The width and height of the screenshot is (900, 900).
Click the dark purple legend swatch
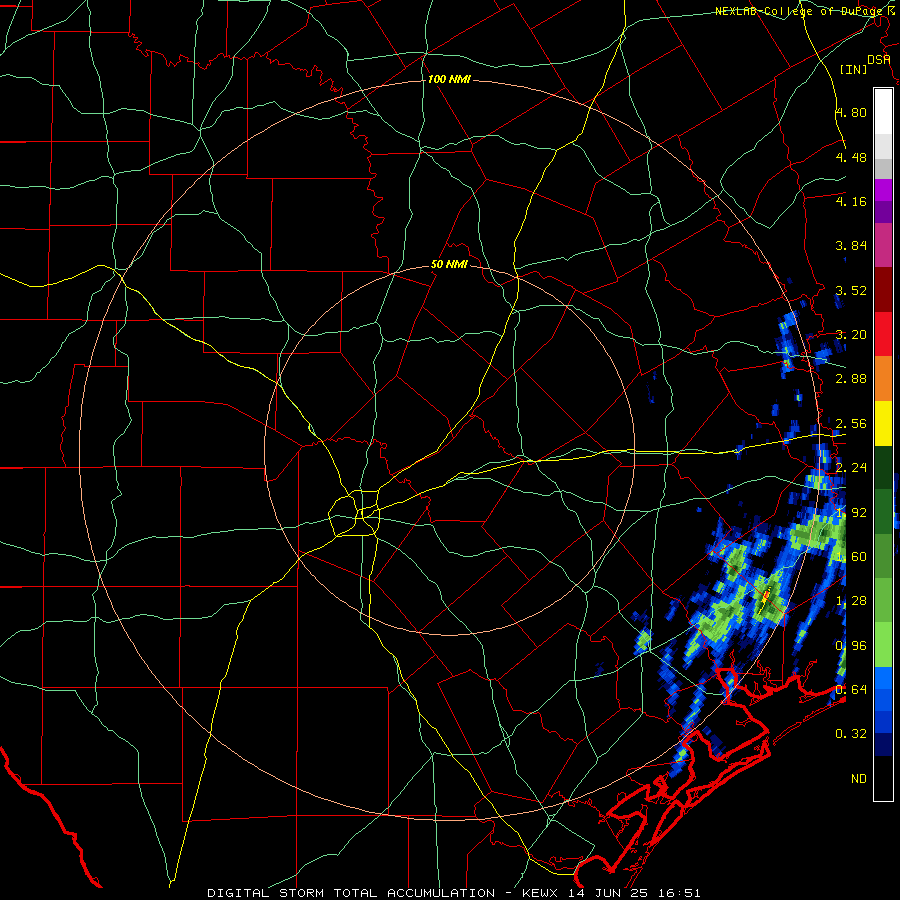click(x=883, y=212)
